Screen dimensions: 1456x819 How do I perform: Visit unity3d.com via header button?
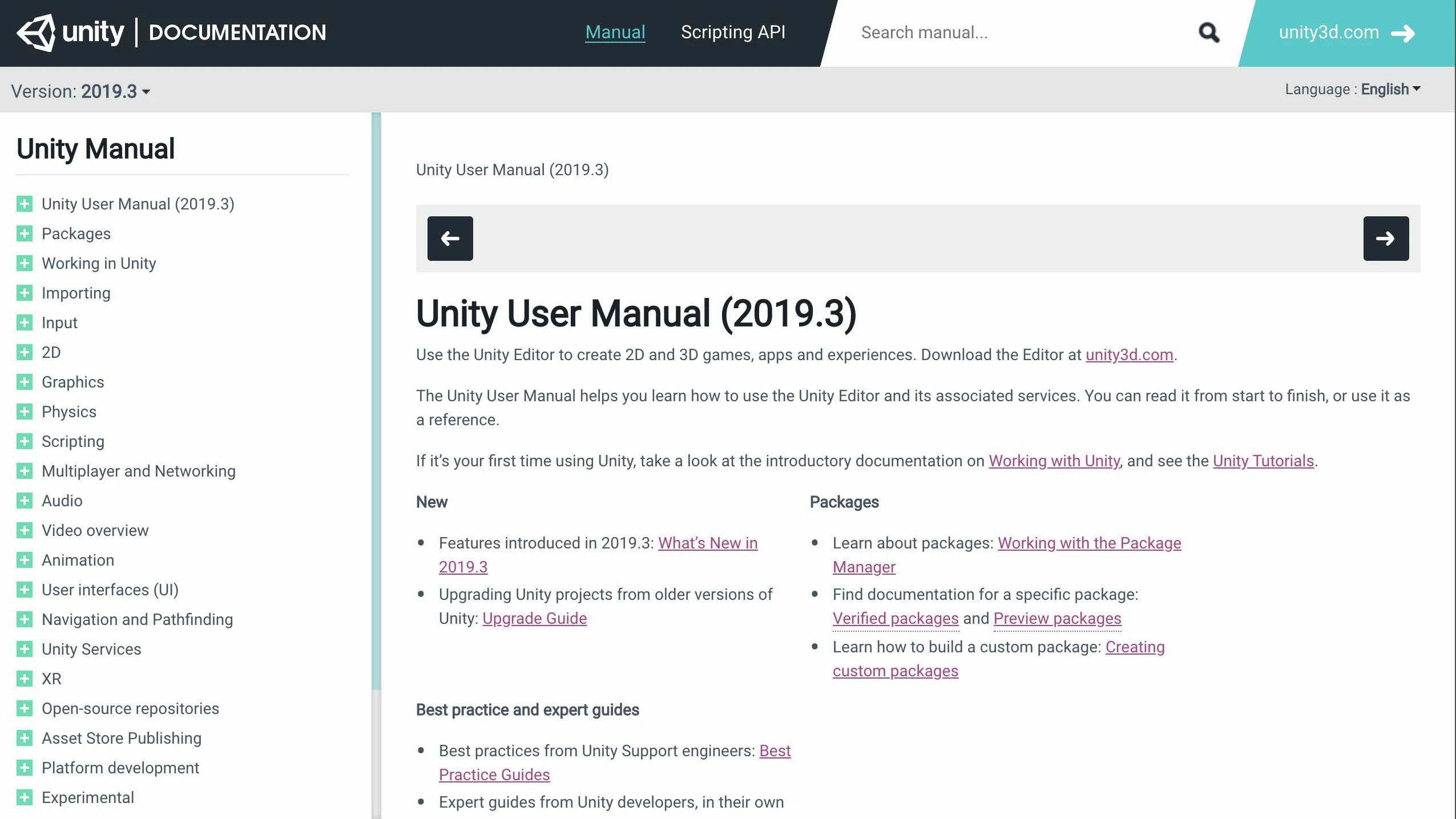coord(1347,33)
